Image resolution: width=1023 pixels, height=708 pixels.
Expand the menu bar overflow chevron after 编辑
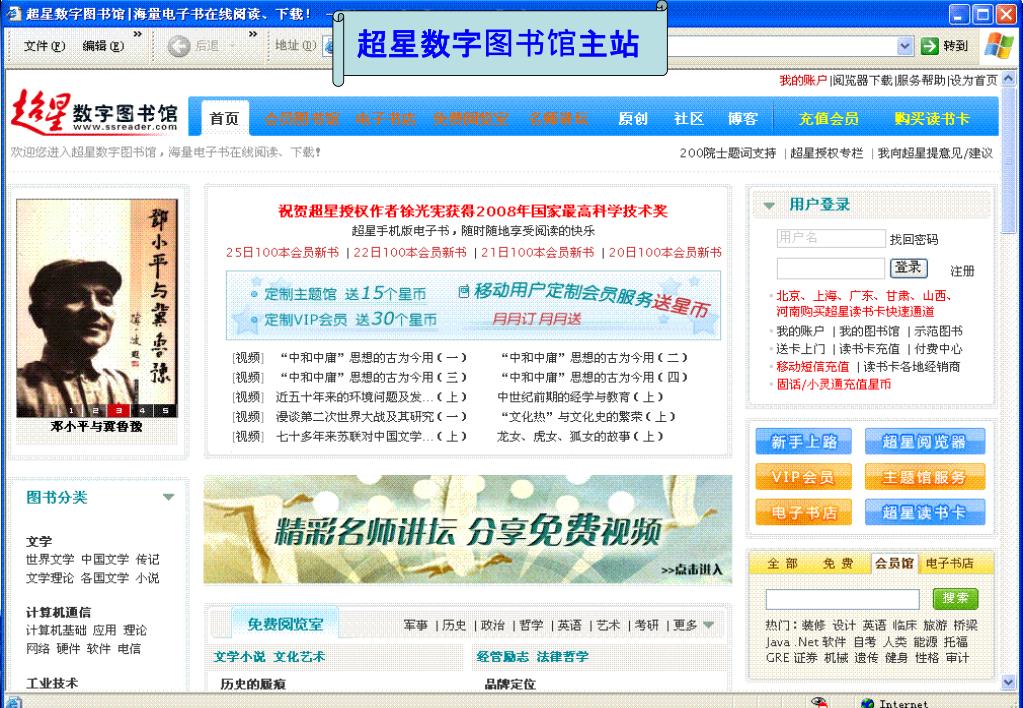coord(138,33)
